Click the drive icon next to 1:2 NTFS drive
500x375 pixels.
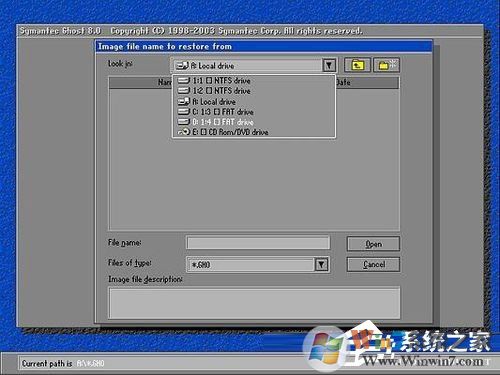pyautogui.click(x=184, y=91)
